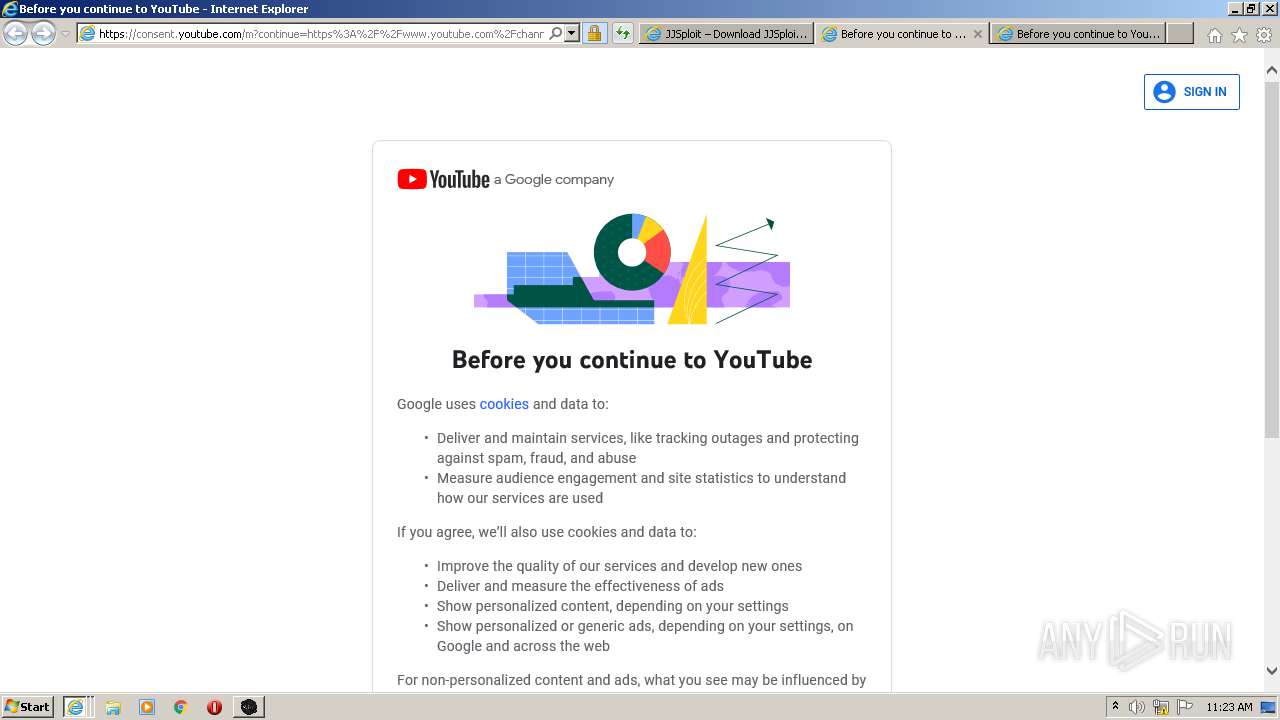The width and height of the screenshot is (1280, 720).
Task: Click the security lock icon
Action: coord(594,34)
